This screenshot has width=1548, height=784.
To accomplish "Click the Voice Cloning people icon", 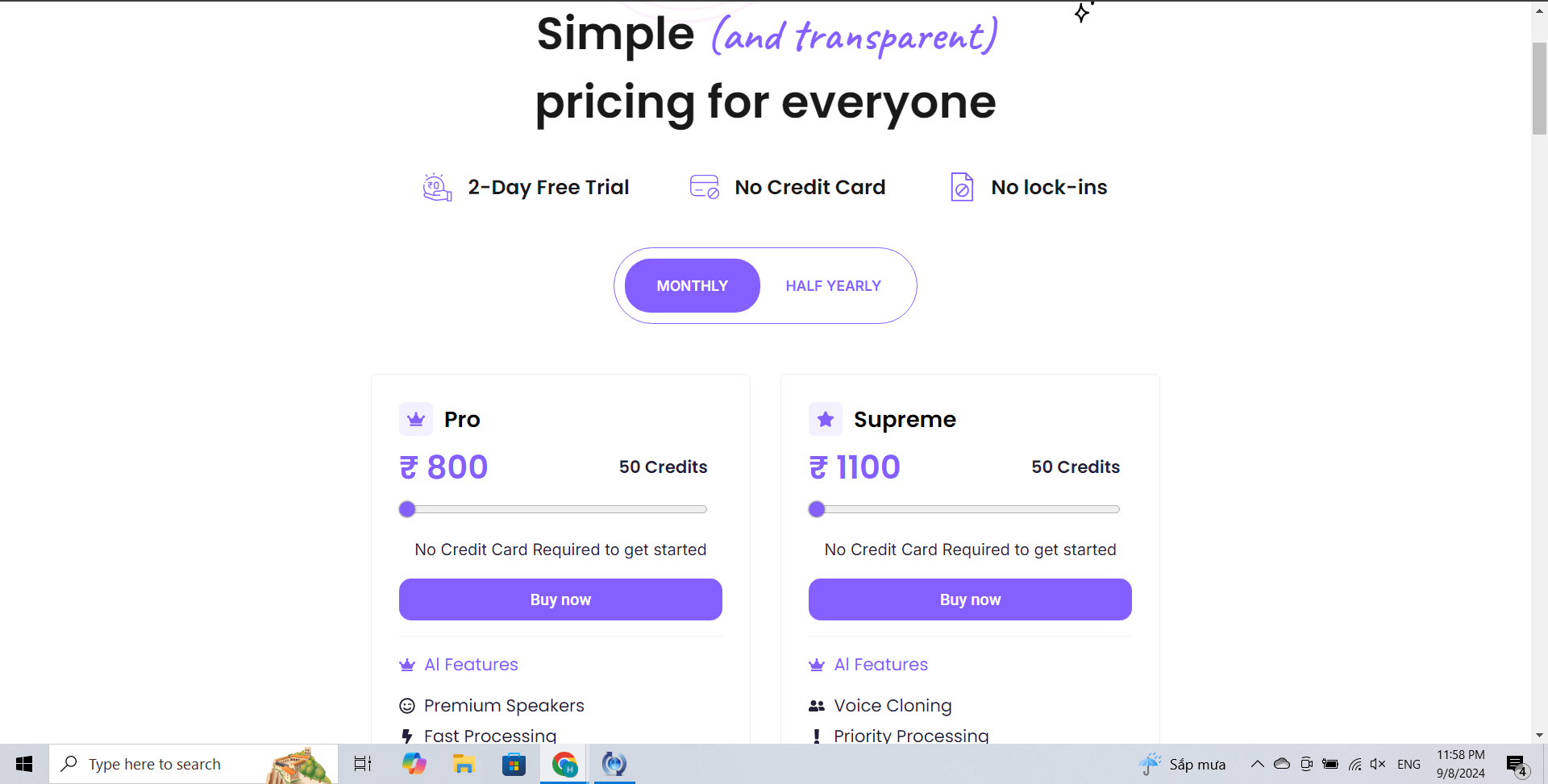I will click(817, 706).
